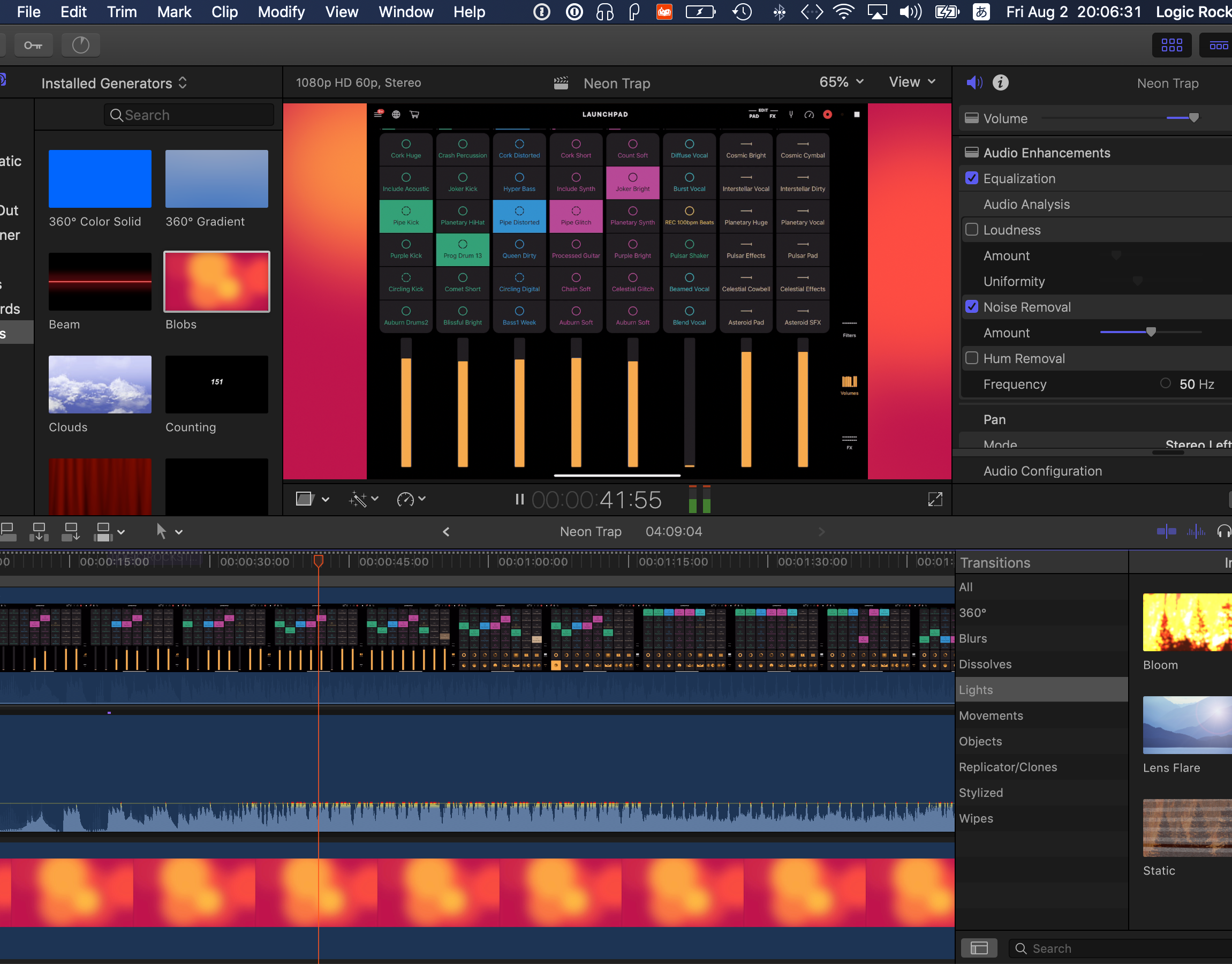Image resolution: width=1232 pixels, height=964 pixels.
Task: Open the background tasks circular icon
Action: [81, 45]
